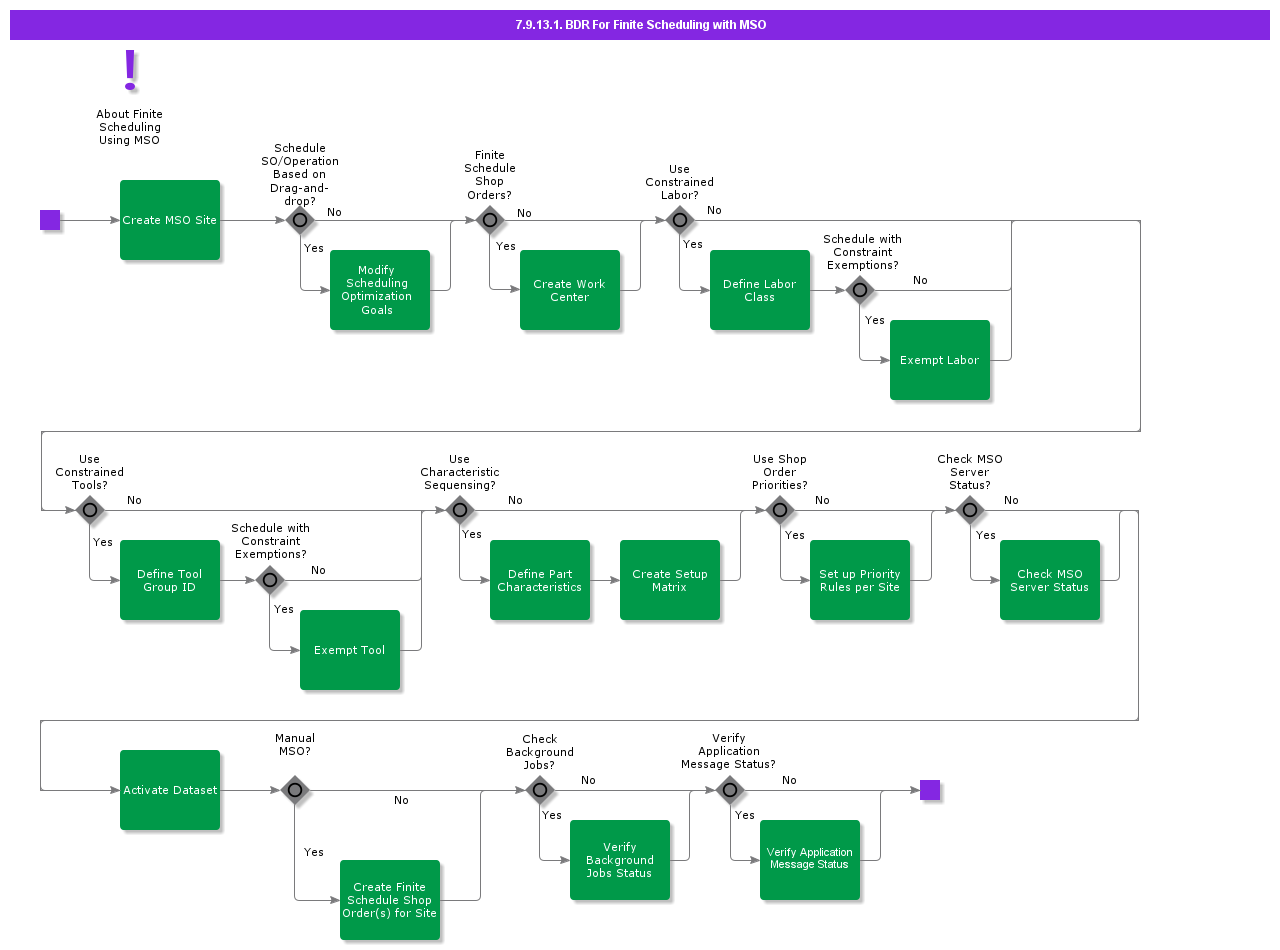Open the Create Setup Matrix activity
This screenshot has height=950, width=1280.
coord(670,580)
